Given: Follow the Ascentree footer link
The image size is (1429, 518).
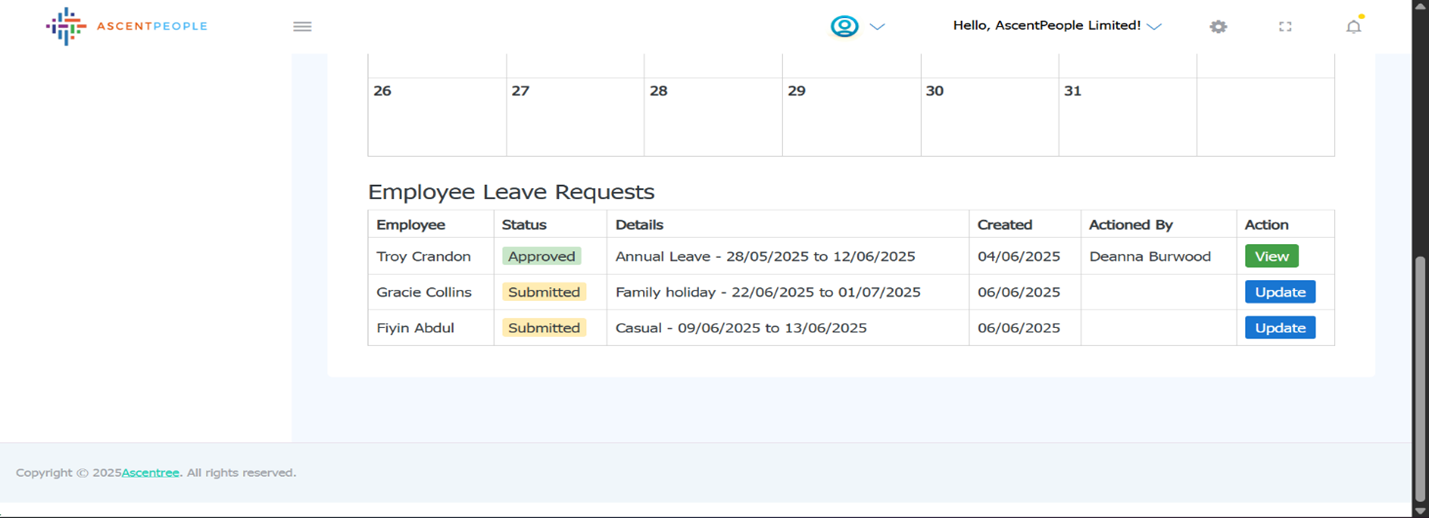Looking at the screenshot, I should point(151,473).
